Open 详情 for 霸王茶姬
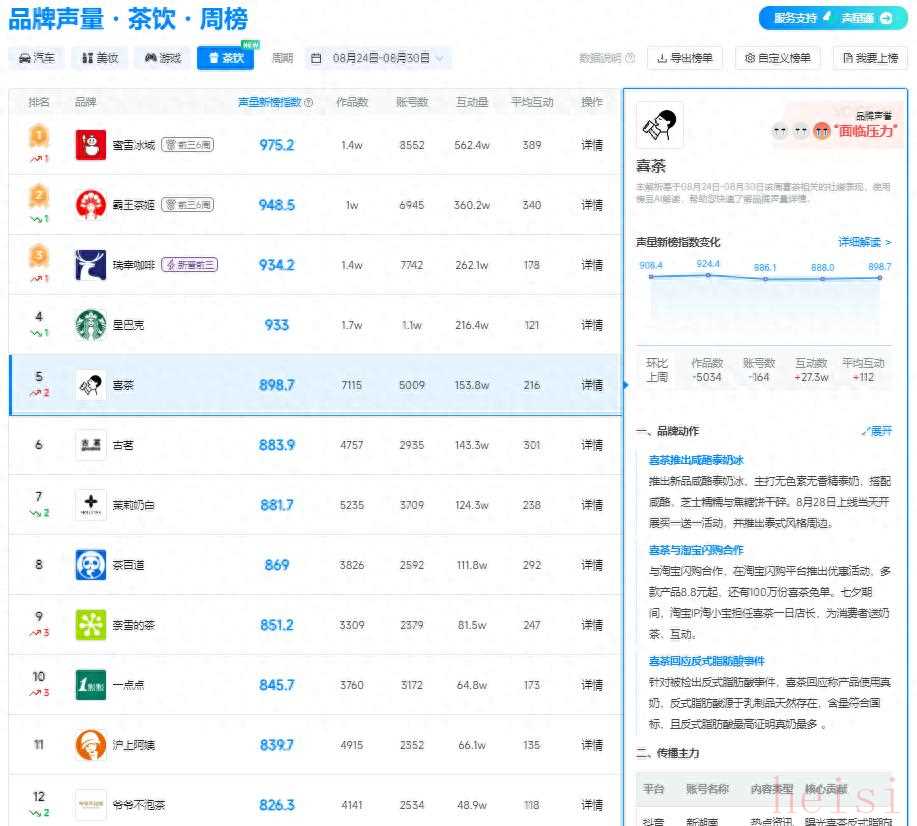 592,205
